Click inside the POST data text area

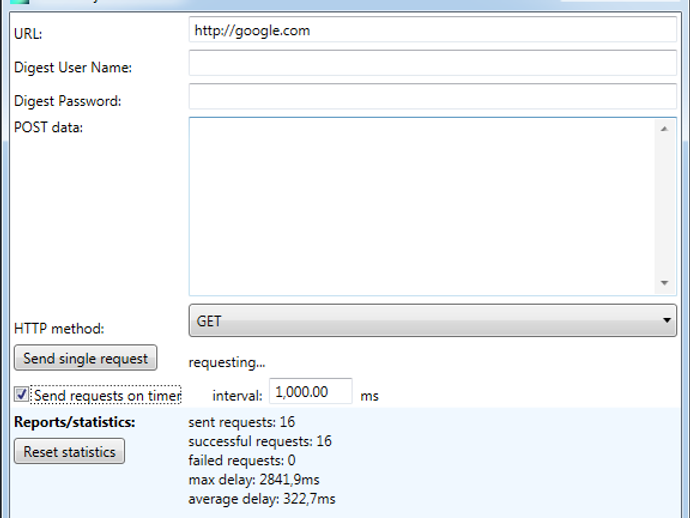point(422,206)
